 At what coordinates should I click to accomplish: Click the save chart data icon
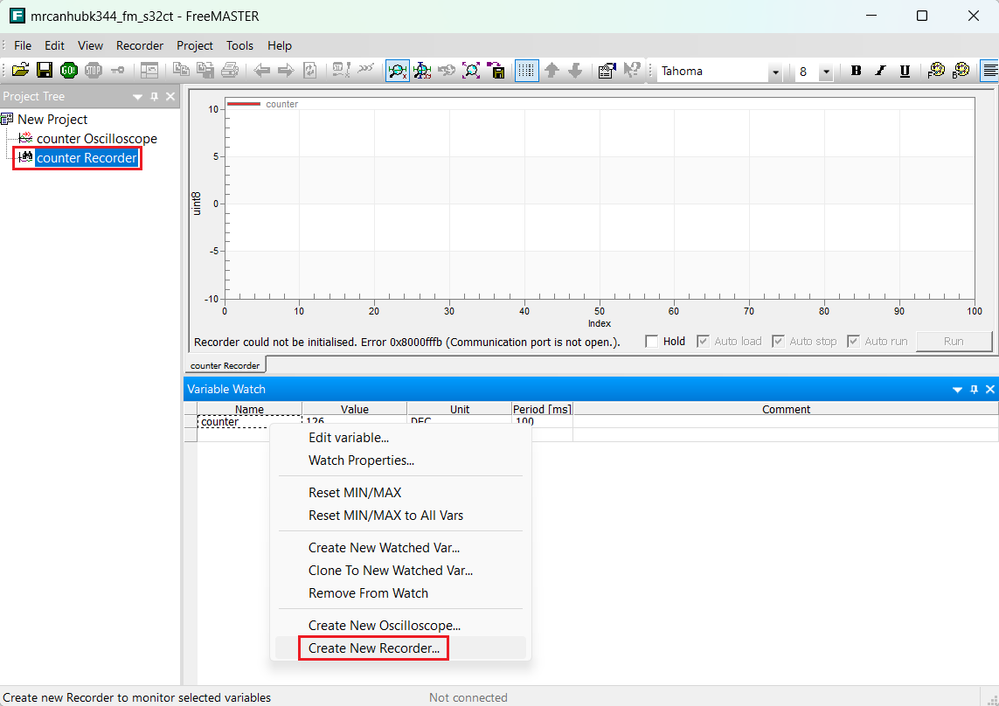pyautogui.click(x=496, y=70)
